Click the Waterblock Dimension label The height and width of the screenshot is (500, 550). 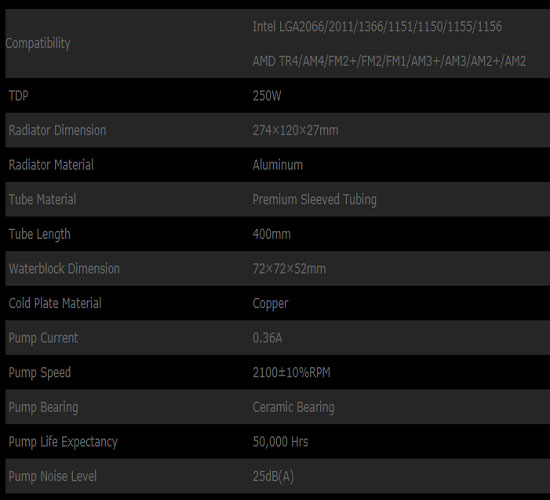pyautogui.click(x=64, y=268)
